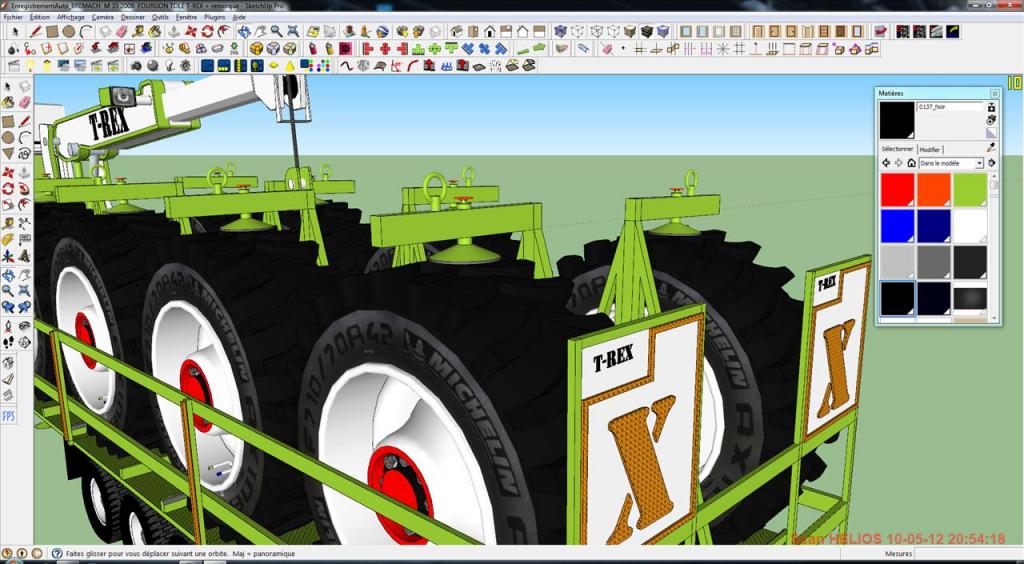The width and height of the screenshot is (1024, 564).
Task: Pick the white material swatch
Action: click(970, 226)
